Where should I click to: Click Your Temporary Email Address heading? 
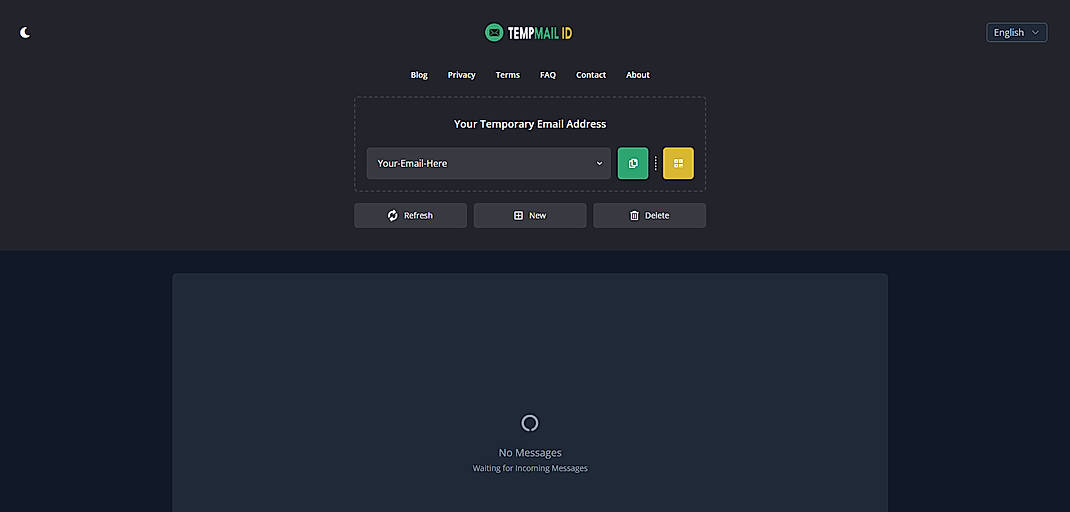pos(530,124)
